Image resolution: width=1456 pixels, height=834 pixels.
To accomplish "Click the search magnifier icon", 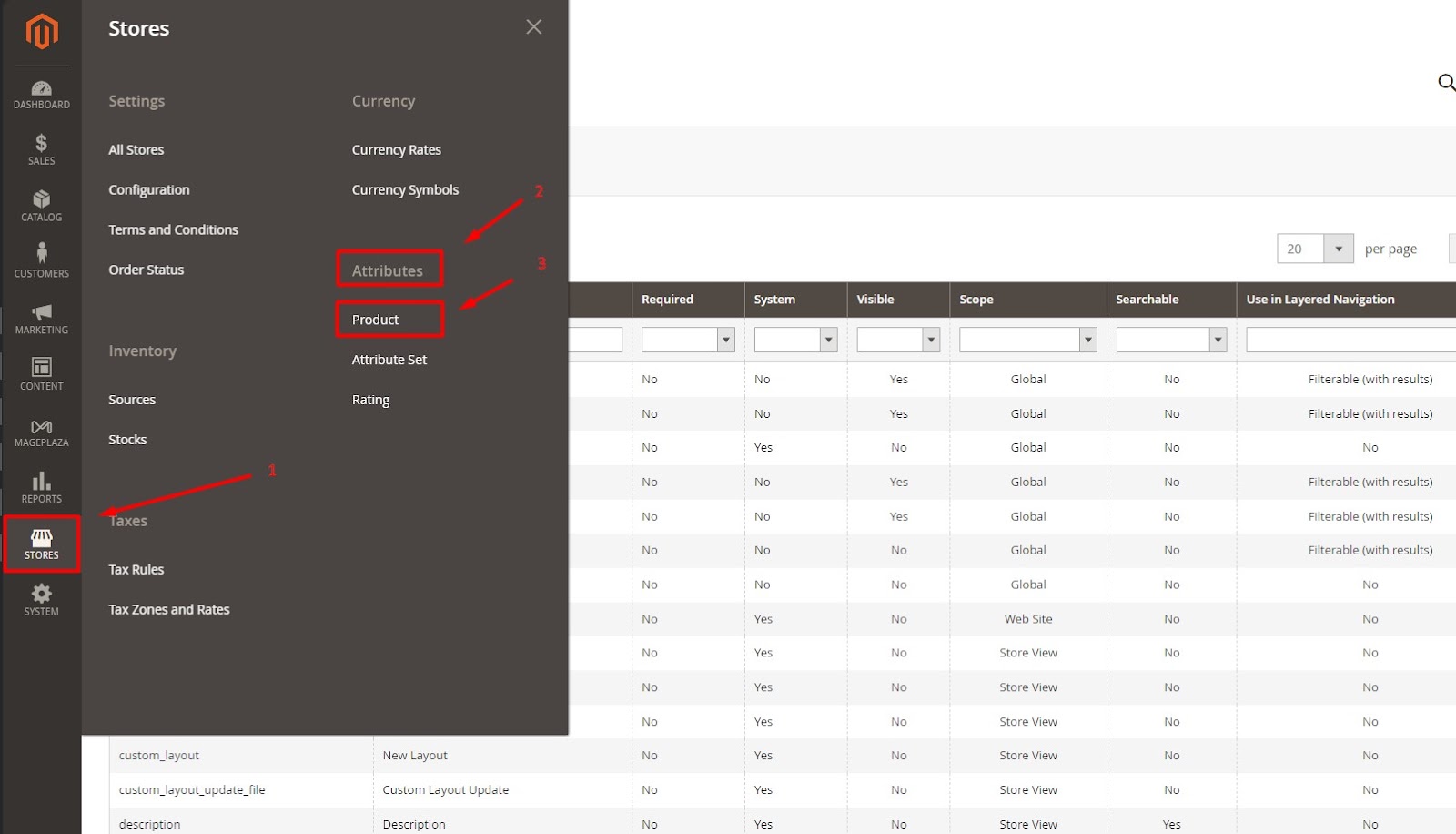I will [x=1446, y=82].
